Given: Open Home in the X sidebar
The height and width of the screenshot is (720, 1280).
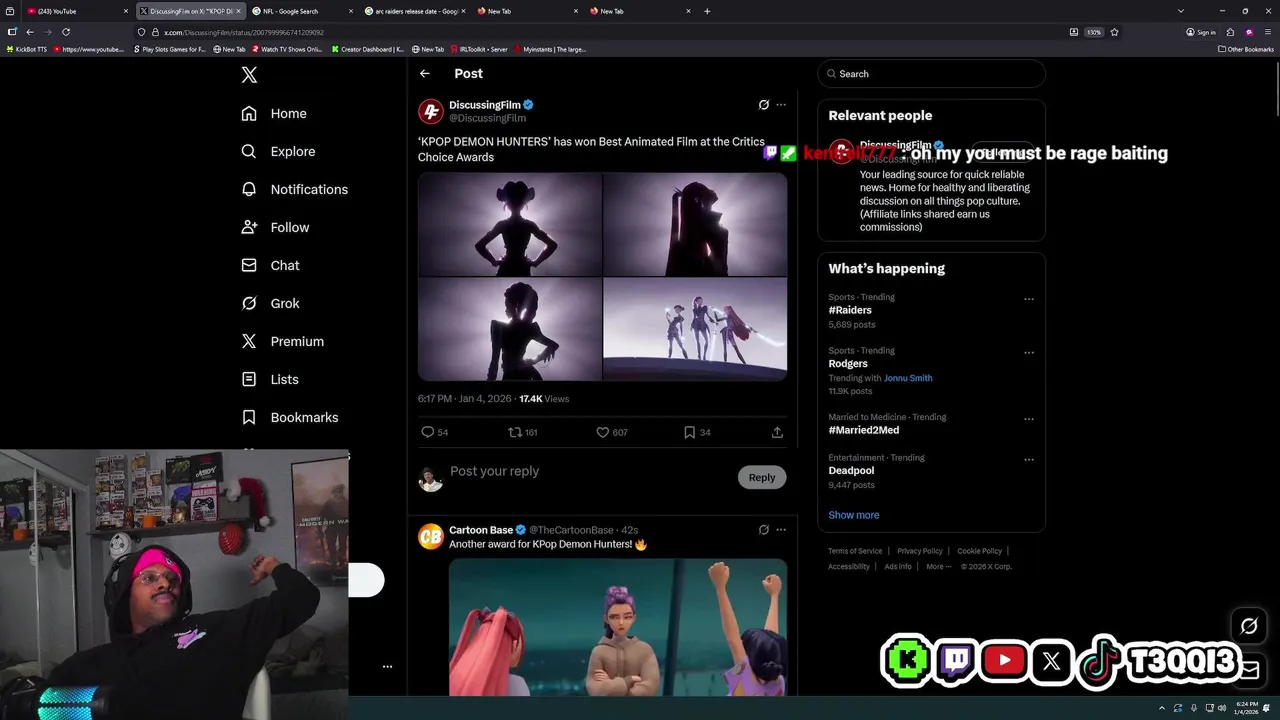Looking at the screenshot, I should (274, 113).
